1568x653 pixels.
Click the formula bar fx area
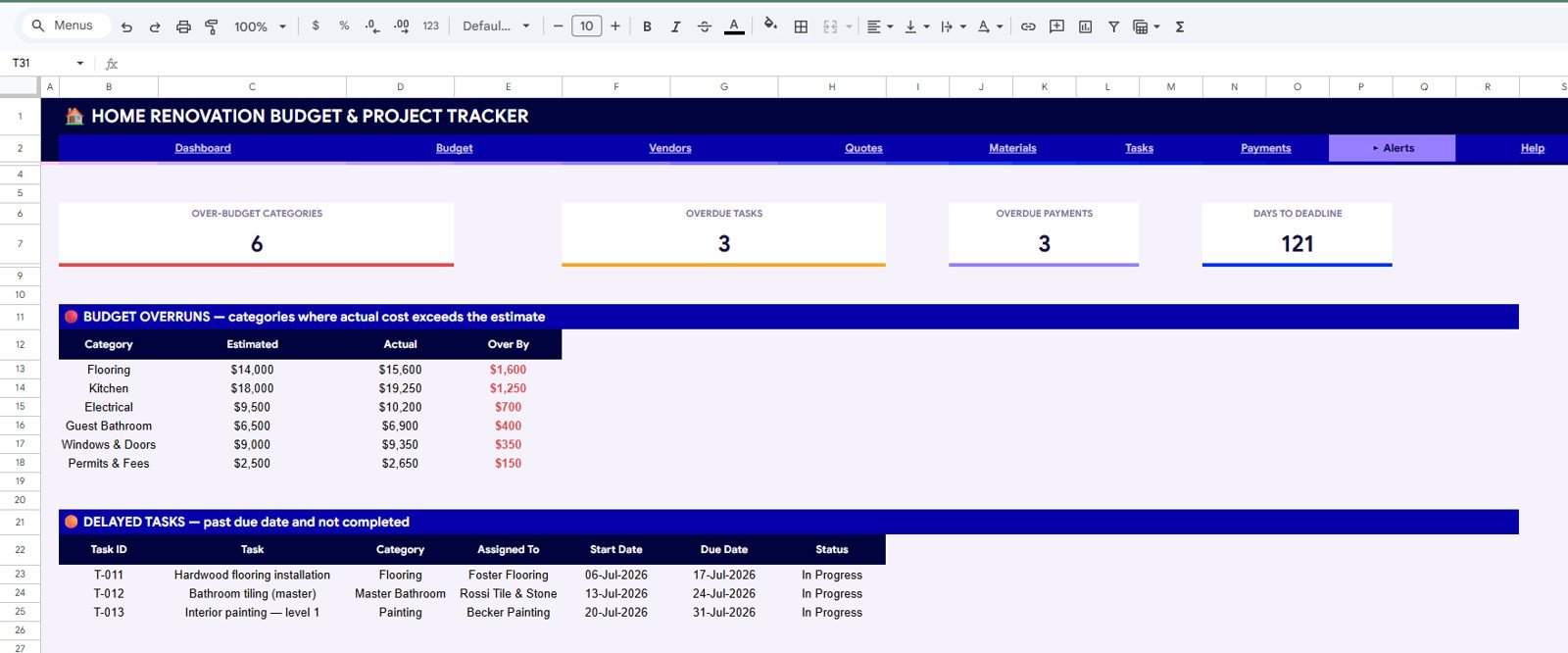(x=112, y=63)
